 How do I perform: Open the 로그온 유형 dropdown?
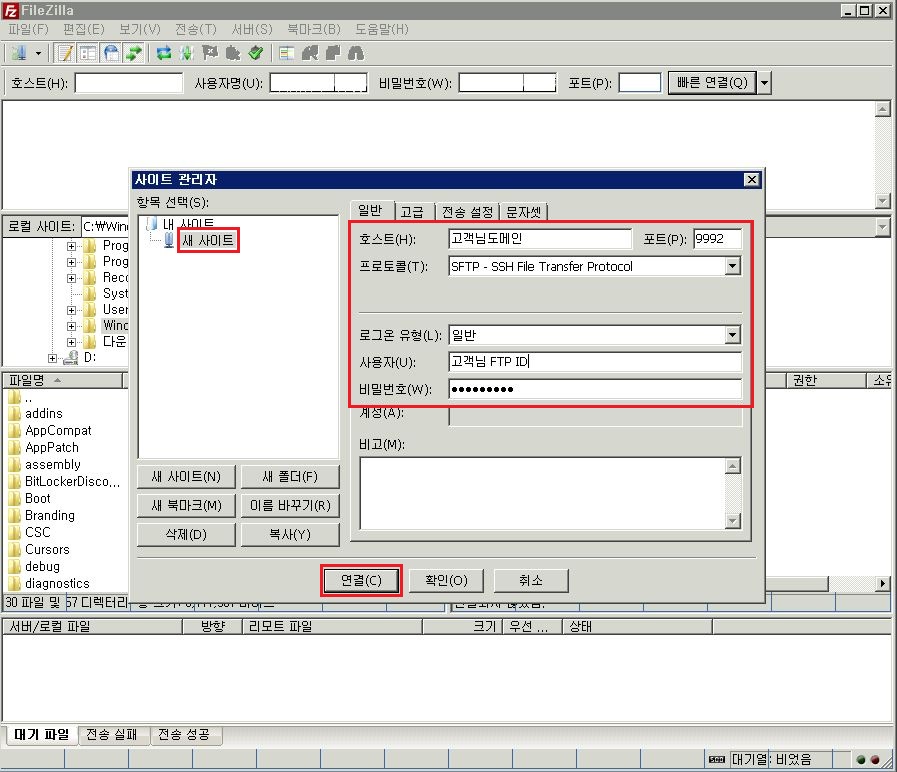732,335
